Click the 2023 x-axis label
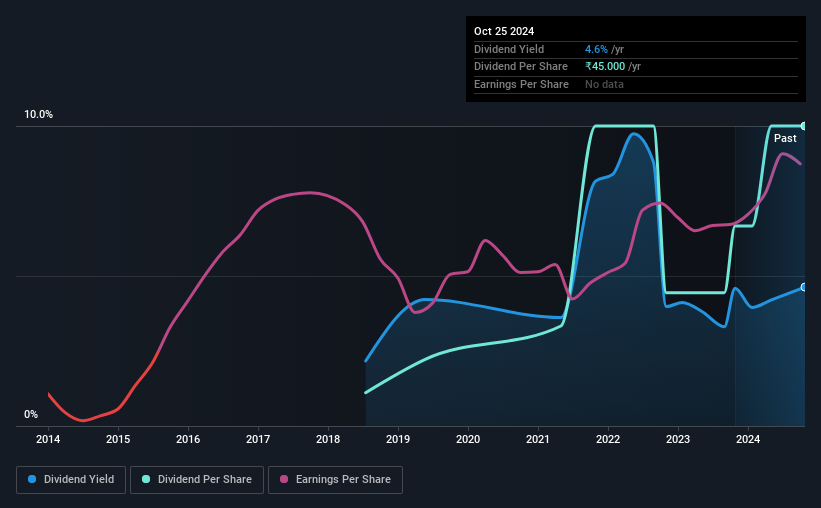Image resolution: width=821 pixels, height=508 pixels. pos(678,439)
